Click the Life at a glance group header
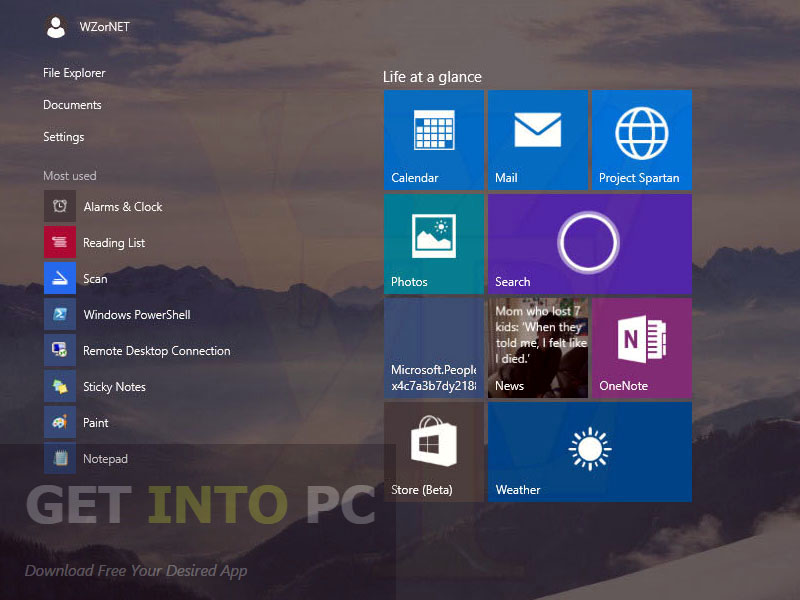 point(432,77)
